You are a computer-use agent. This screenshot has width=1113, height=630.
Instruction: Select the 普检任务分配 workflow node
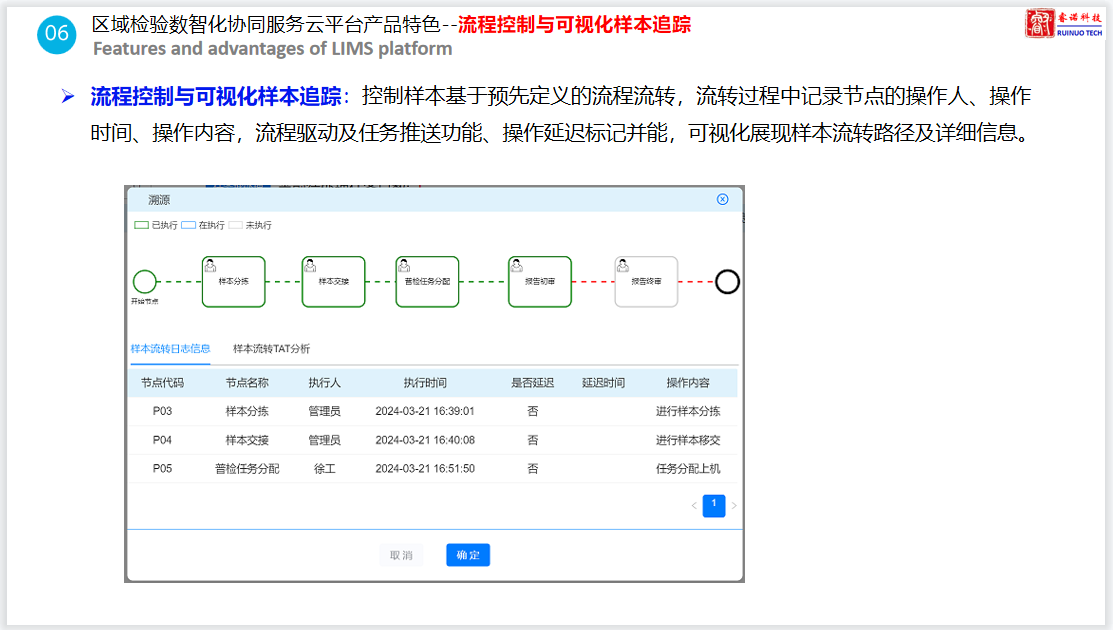(x=427, y=281)
